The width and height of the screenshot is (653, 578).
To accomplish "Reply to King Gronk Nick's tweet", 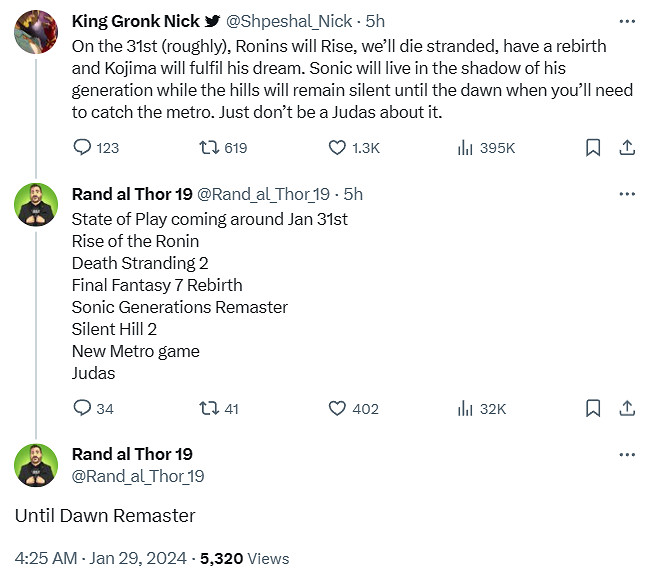I will point(83,148).
